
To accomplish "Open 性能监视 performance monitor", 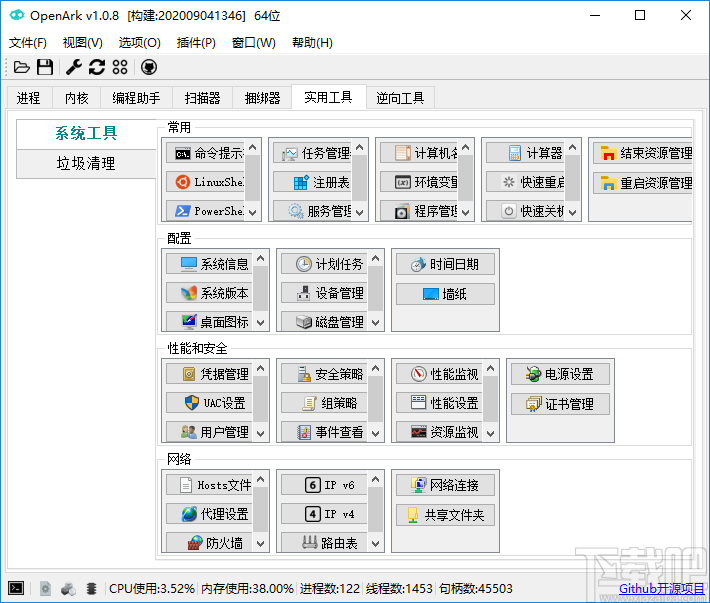I will click(439, 374).
